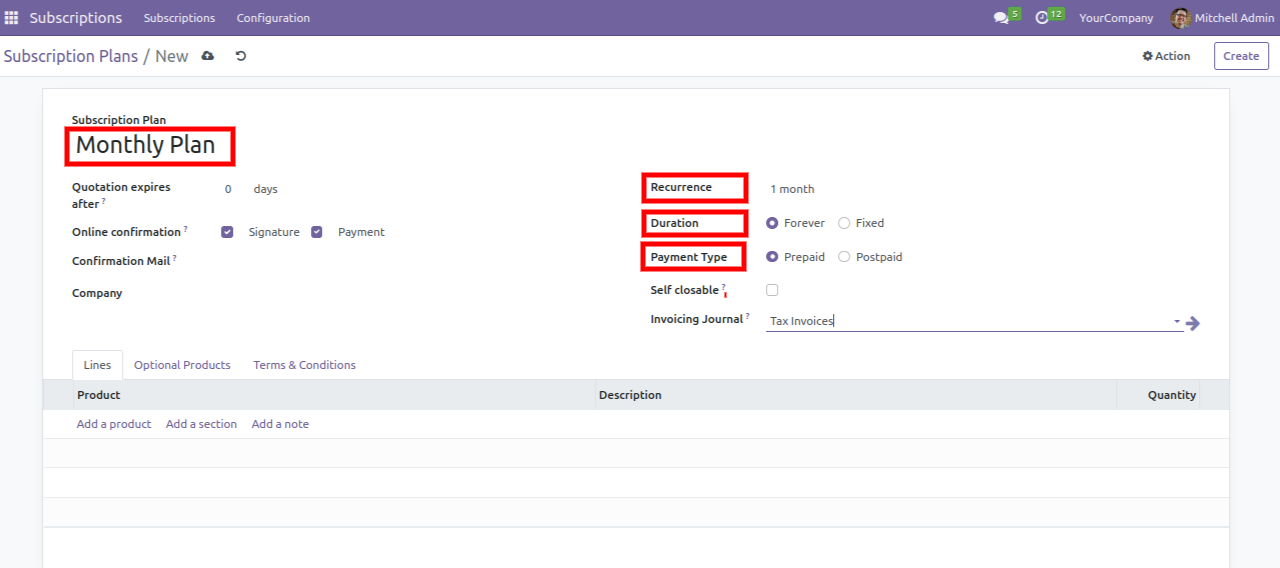Open the Action gear menu
The image size is (1280, 568).
tap(1166, 56)
